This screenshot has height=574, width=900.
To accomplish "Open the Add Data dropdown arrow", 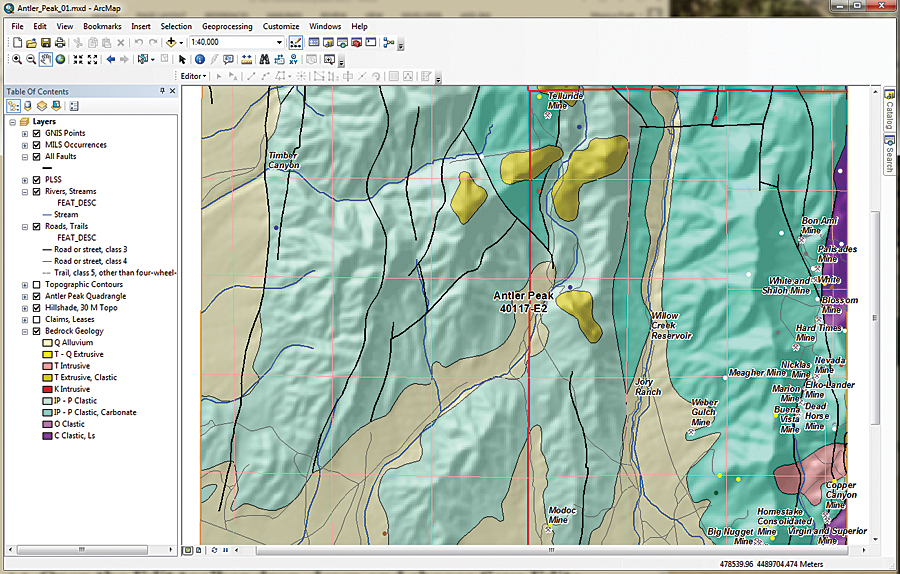I will click(x=181, y=42).
